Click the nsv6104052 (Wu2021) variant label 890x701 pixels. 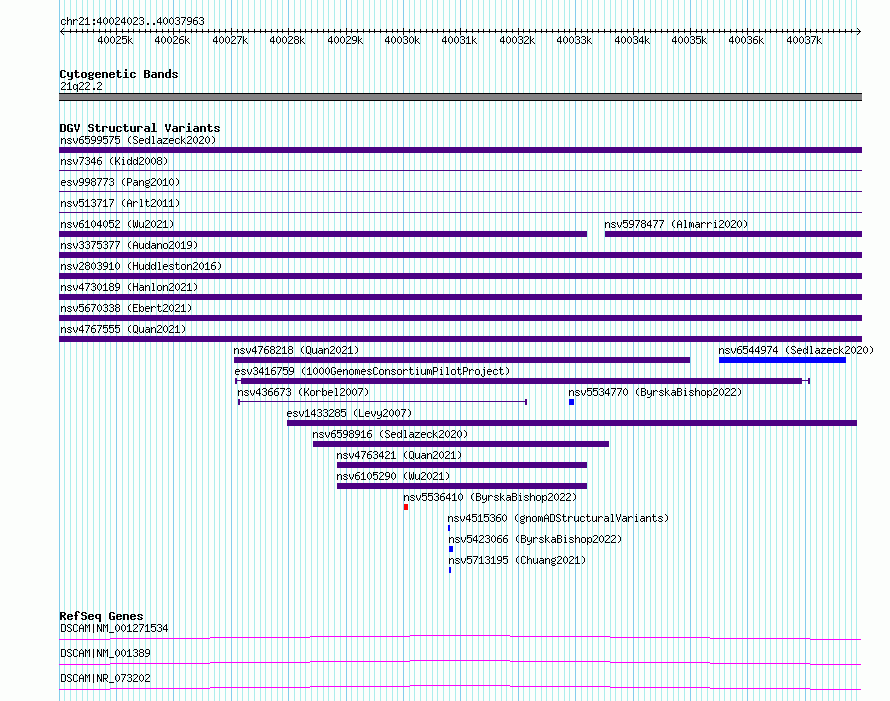[x=117, y=224]
